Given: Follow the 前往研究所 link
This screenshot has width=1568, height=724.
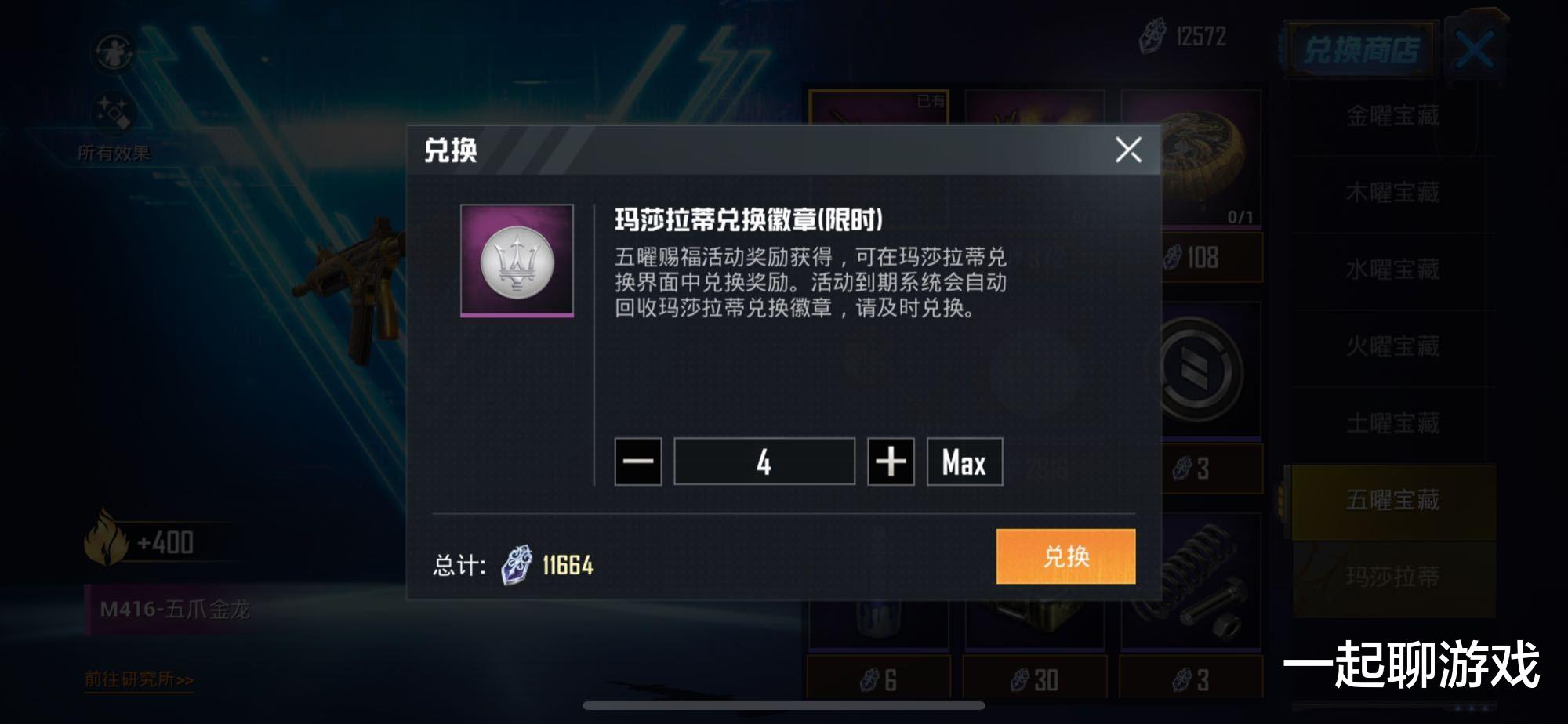Looking at the screenshot, I should [x=139, y=679].
